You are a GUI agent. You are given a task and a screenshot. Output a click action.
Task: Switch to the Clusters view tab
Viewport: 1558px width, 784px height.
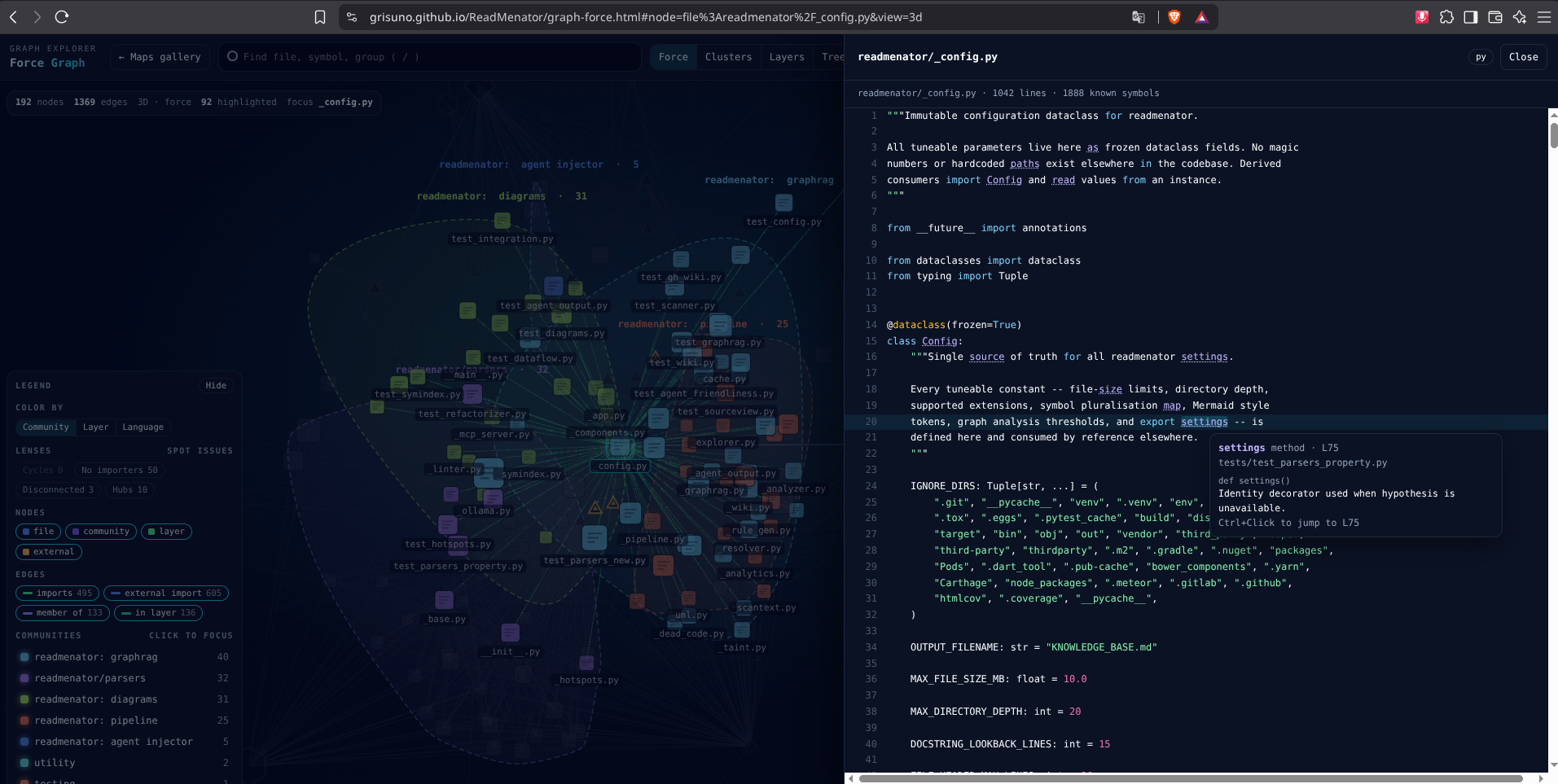pyautogui.click(x=728, y=57)
